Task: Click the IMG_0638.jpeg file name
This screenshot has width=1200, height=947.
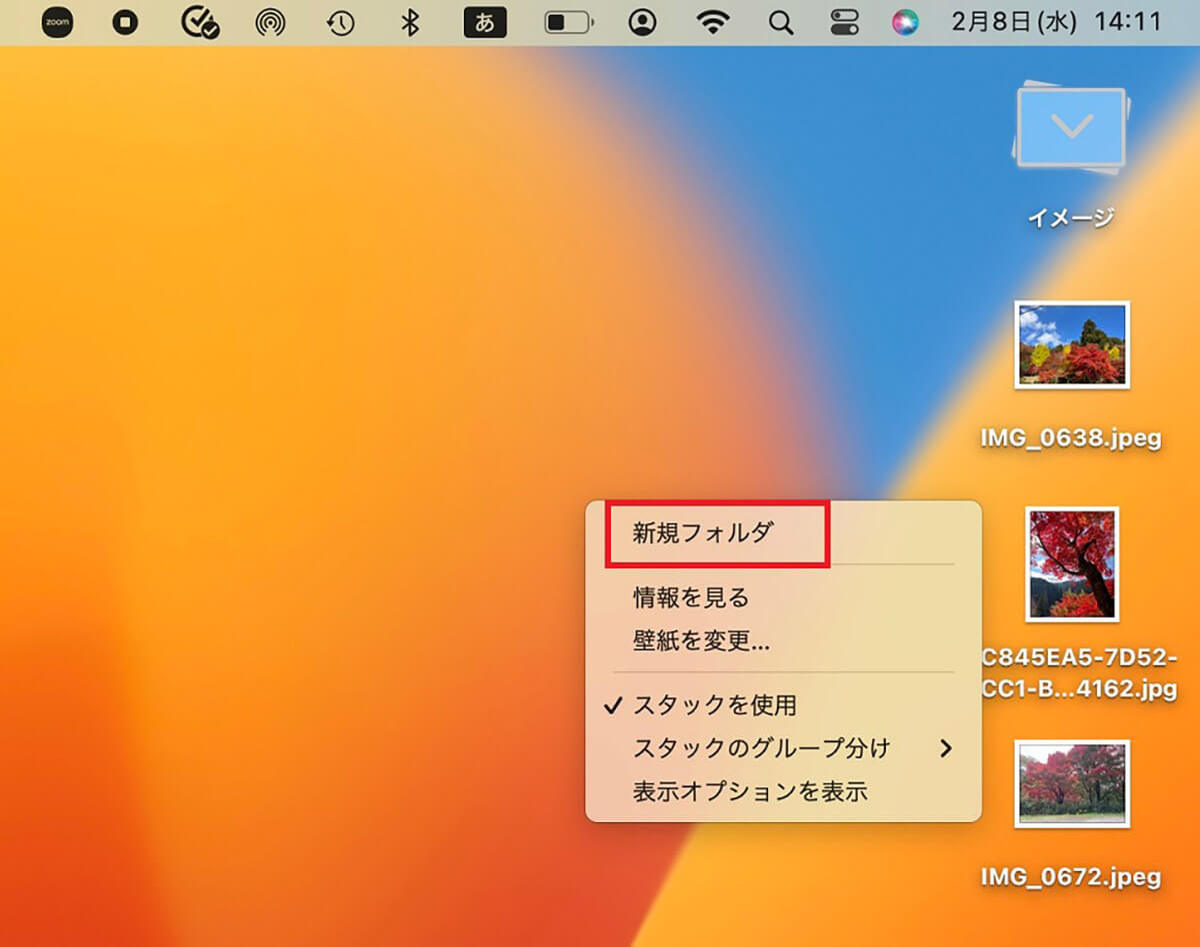Action: pyautogui.click(x=1071, y=438)
